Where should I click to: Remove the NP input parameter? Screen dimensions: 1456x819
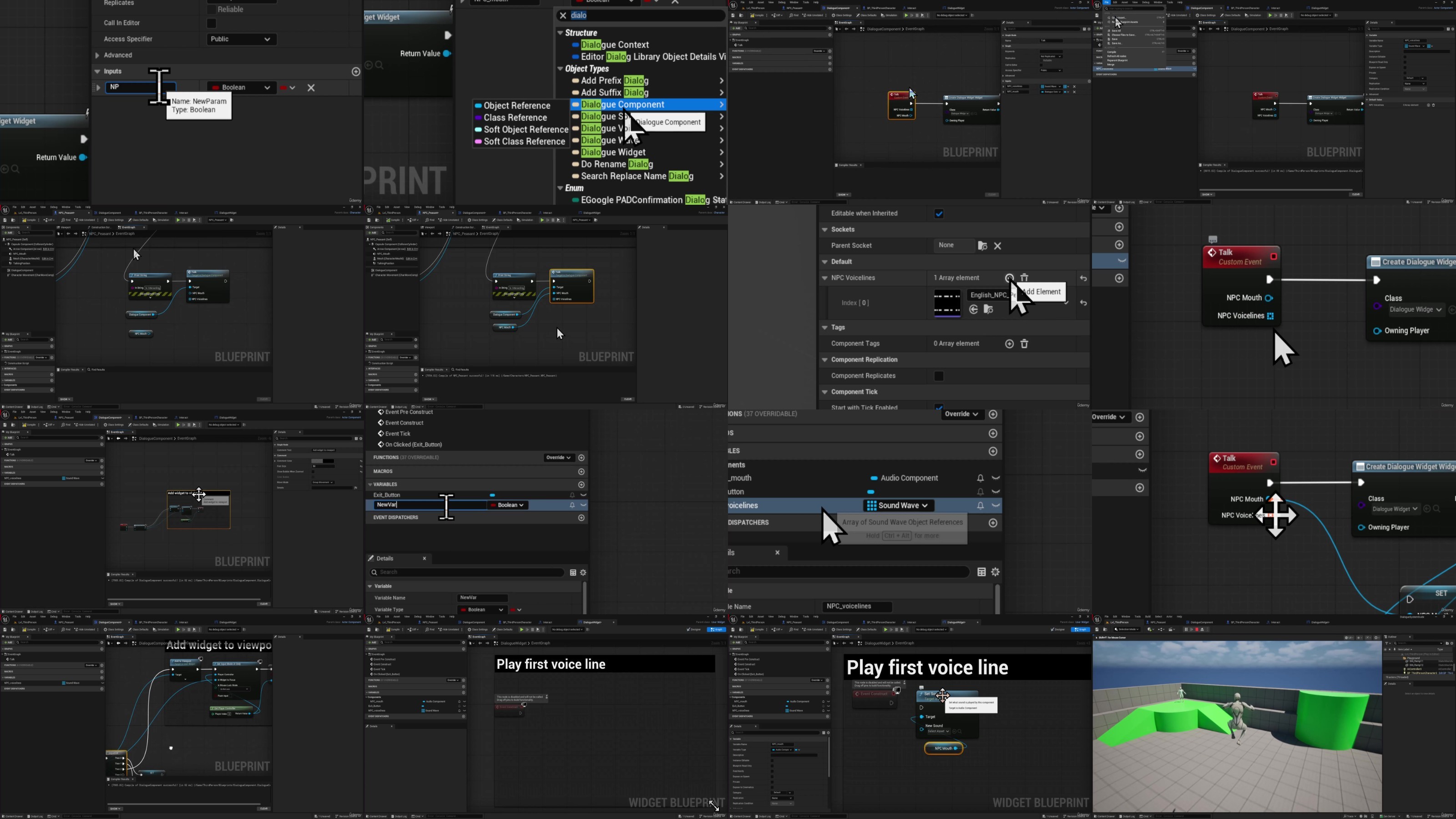[x=311, y=88]
